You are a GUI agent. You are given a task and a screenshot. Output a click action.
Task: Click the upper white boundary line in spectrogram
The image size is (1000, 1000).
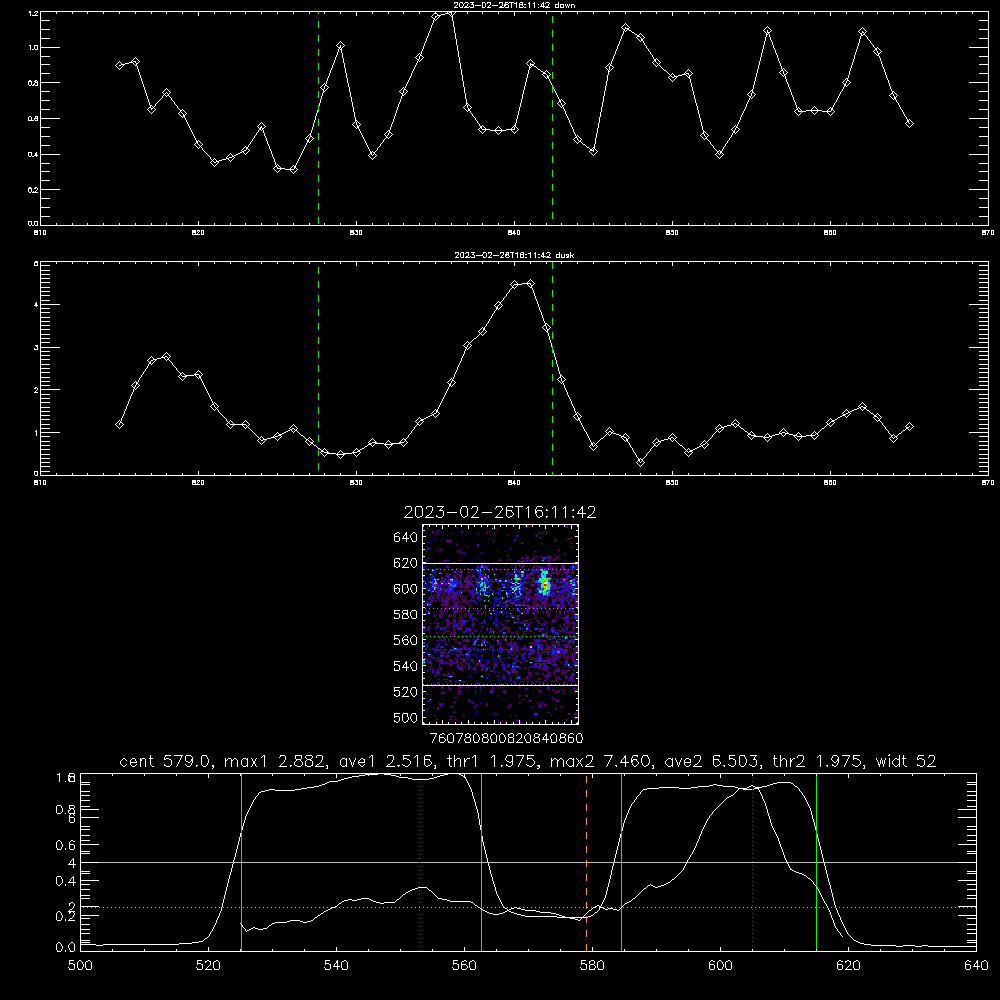pyautogui.click(x=500, y=564)
